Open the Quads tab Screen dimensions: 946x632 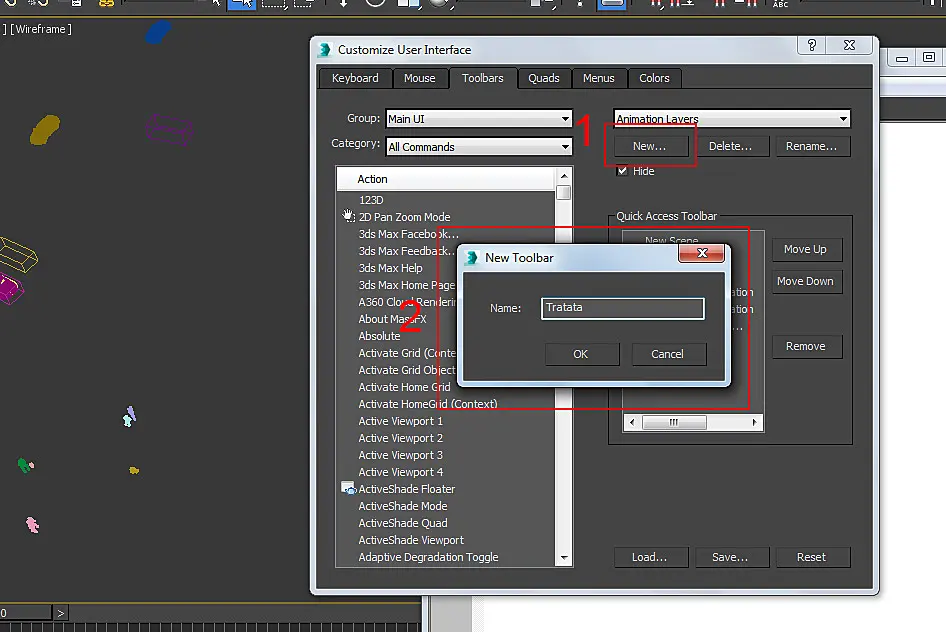point(544,78)
